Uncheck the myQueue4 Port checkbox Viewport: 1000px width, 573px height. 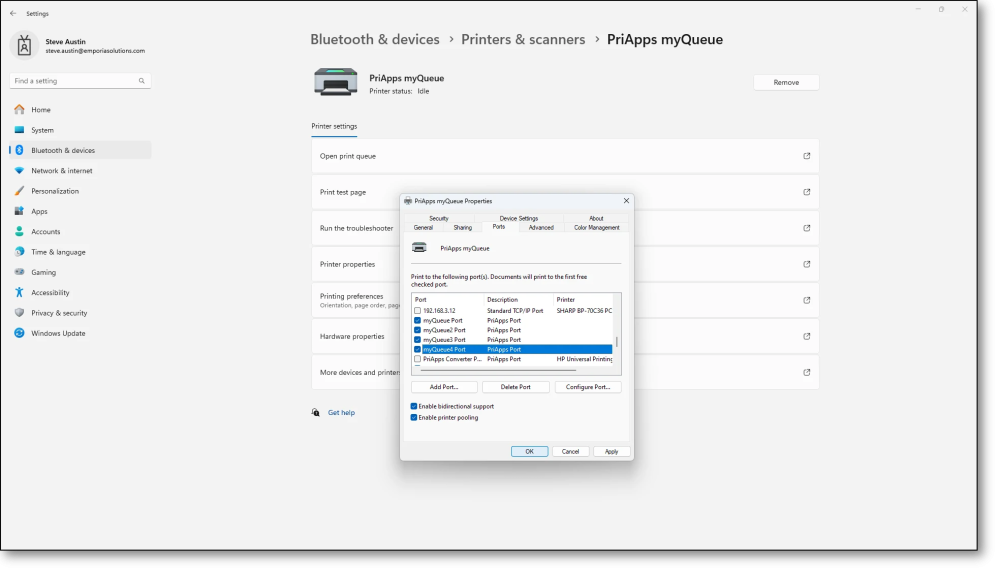pos(418,350)
